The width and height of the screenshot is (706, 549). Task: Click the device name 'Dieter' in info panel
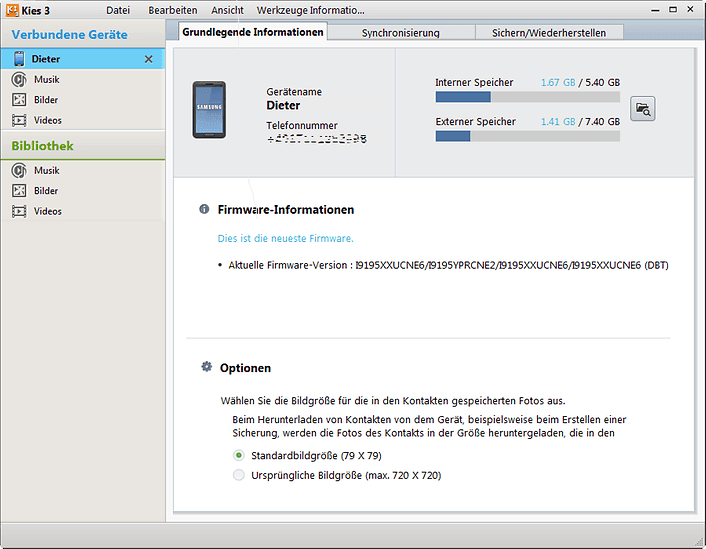click(283, 105)
